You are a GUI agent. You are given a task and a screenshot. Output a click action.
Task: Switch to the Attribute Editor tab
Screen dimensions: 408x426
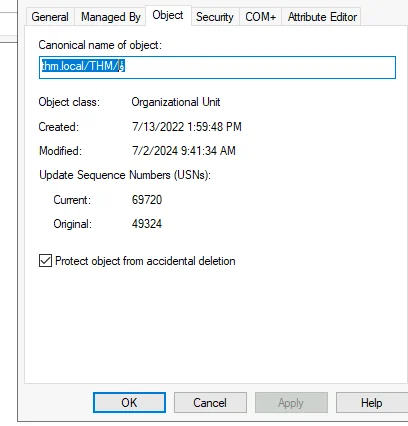322,17
